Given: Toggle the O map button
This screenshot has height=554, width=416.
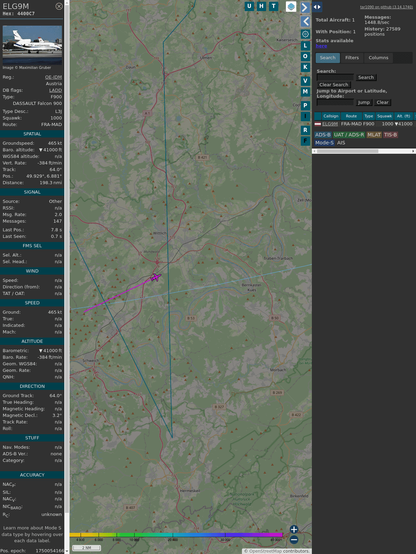Looking at the screenshot, I should point(305,56).
